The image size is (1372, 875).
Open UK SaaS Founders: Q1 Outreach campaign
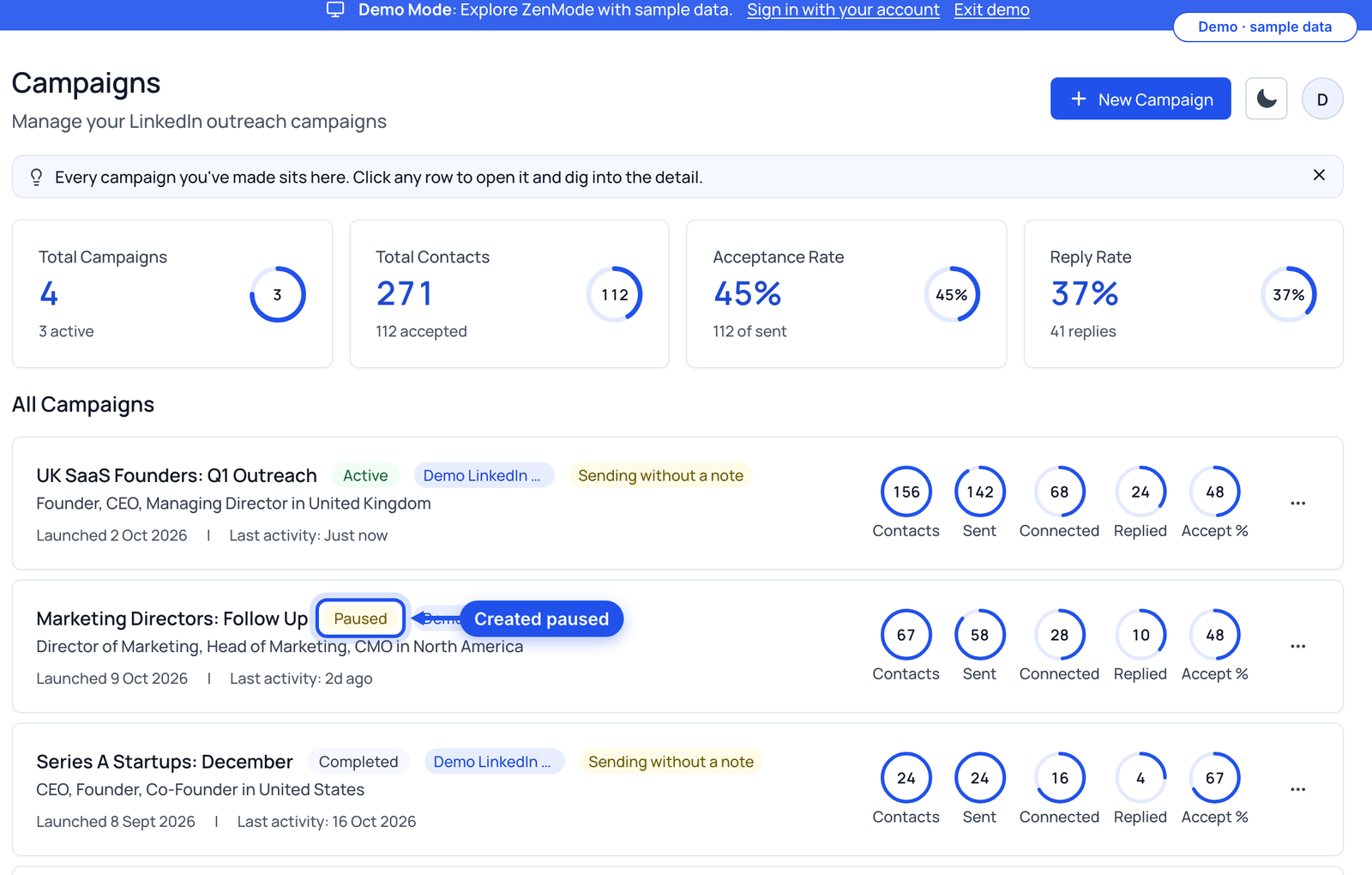pyautogui.click(x=177, y=475)
